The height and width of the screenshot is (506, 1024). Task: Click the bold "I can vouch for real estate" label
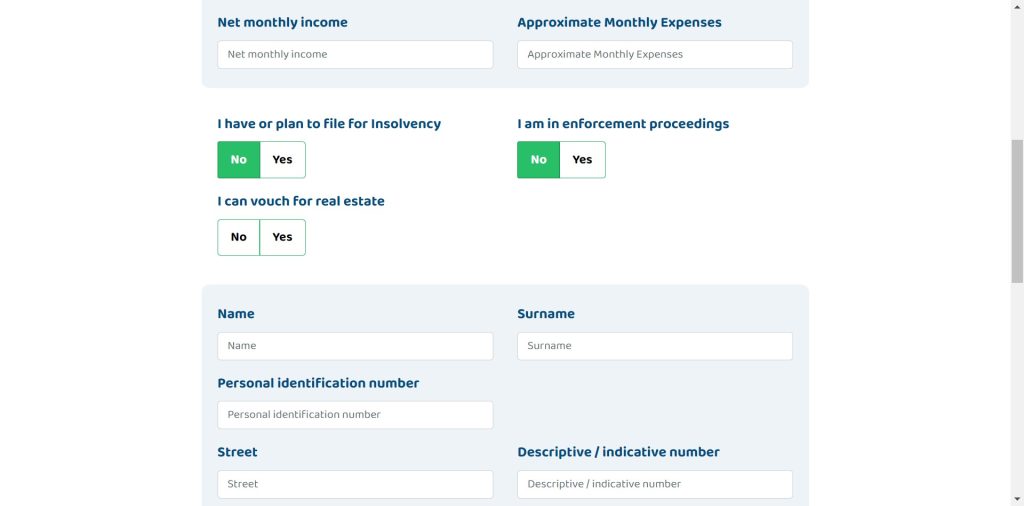pos(301,201)
